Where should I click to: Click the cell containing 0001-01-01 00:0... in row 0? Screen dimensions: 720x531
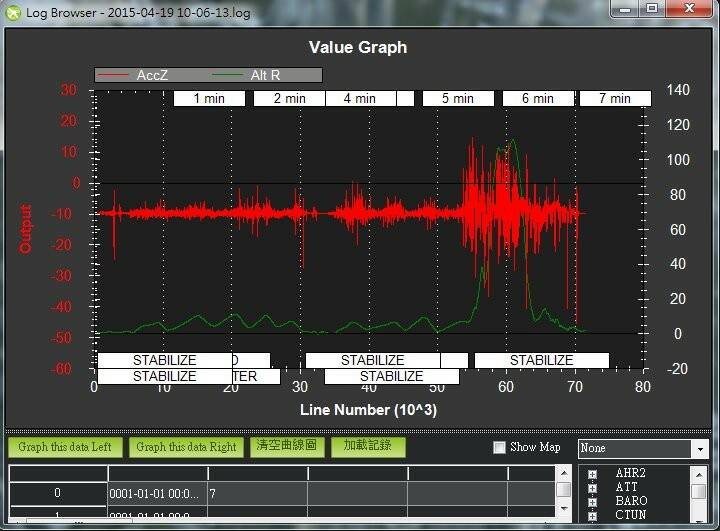pyautogui.click(x=158, y=494)
